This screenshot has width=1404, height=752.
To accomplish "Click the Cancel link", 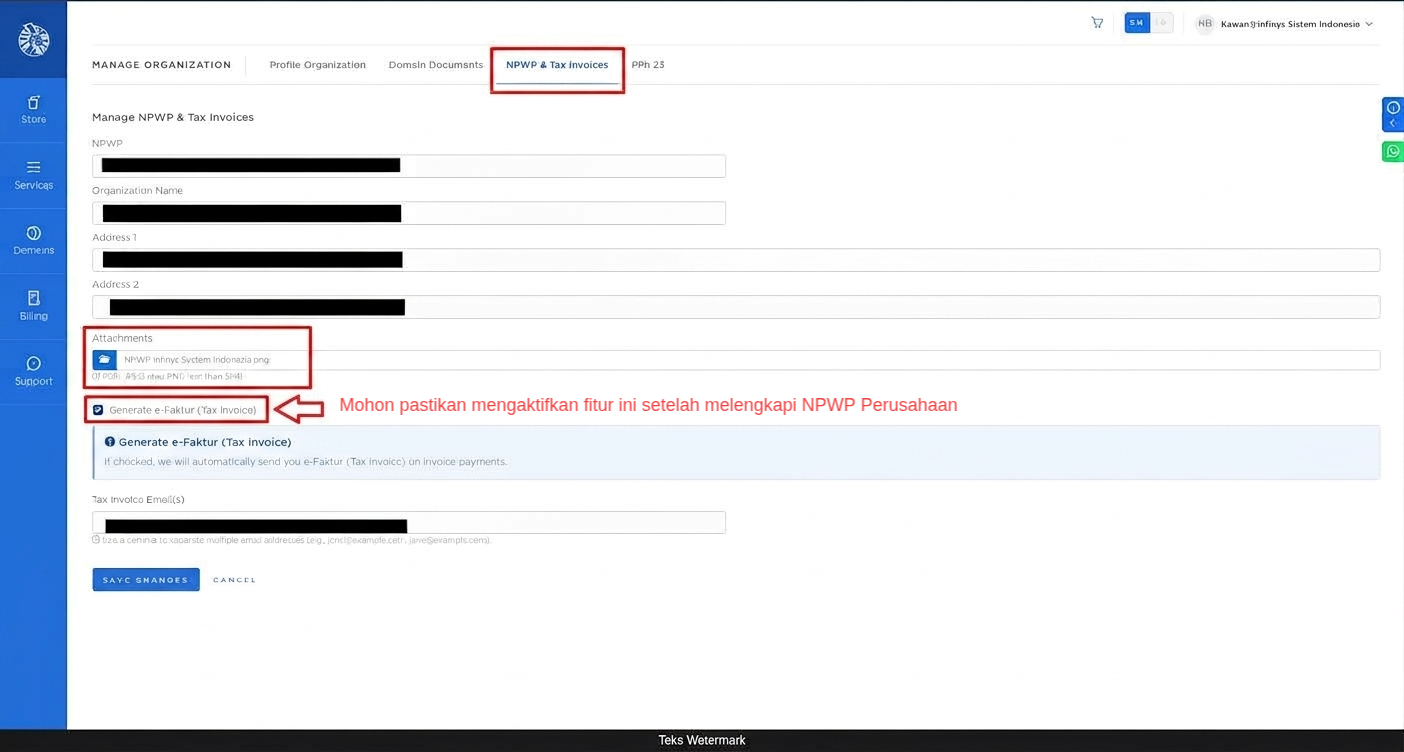I will click(234, 580).
